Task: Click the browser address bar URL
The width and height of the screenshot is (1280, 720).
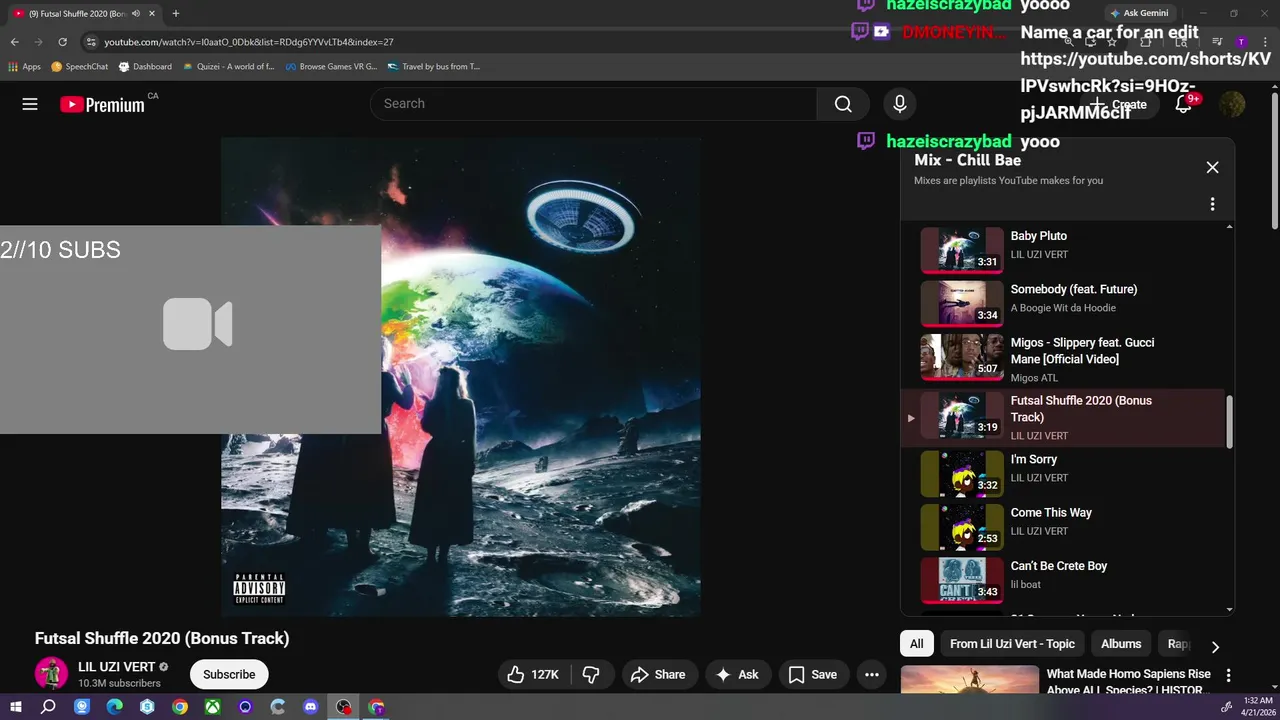Action: point(248,42)
